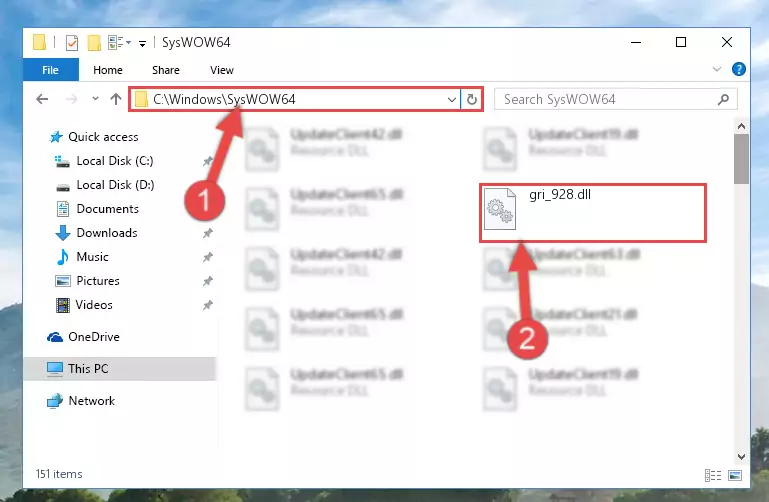This screenshot has width=769, height=502.
Task: Refresh the SysWOW64 folder view
Action: (471, 100)
